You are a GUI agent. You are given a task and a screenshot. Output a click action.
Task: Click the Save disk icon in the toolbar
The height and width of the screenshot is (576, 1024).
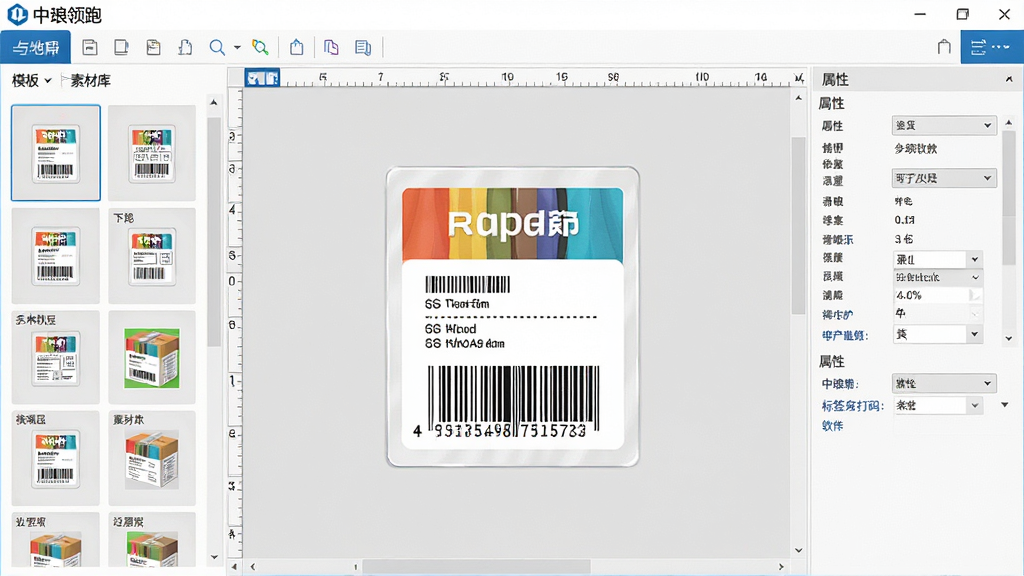tap(89, 47)
